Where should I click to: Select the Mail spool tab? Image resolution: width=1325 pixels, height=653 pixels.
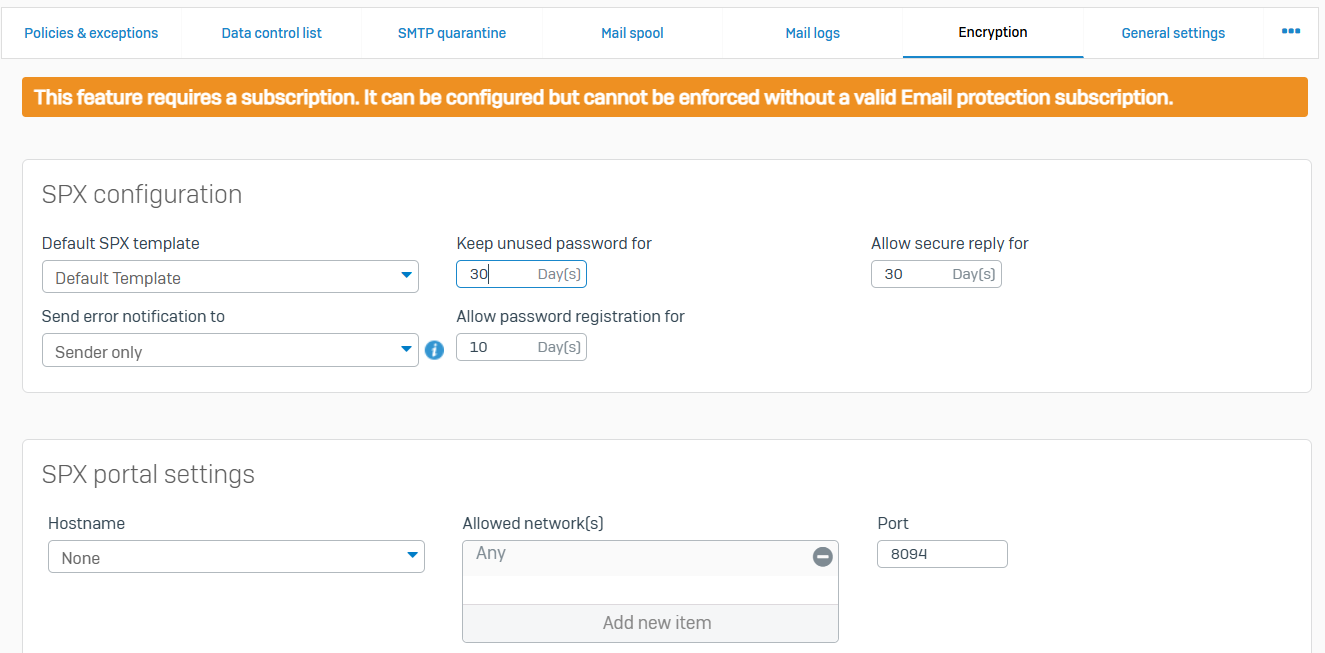632,33
